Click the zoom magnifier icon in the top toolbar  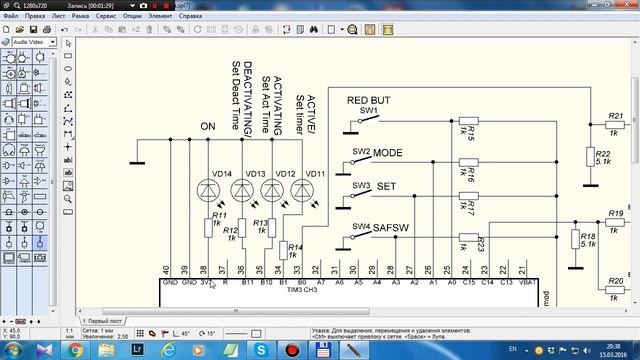(352, 29)
